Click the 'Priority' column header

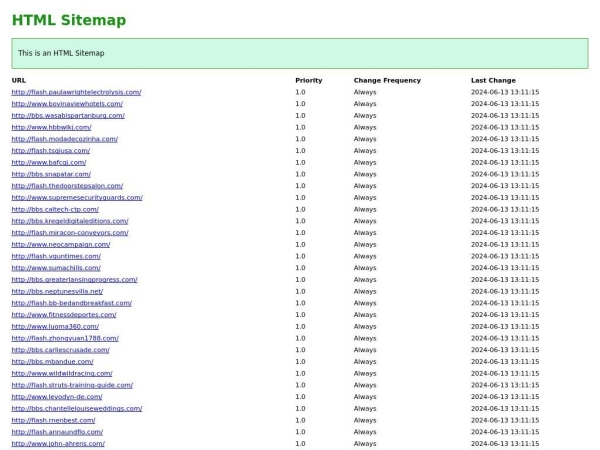point(309,80)
